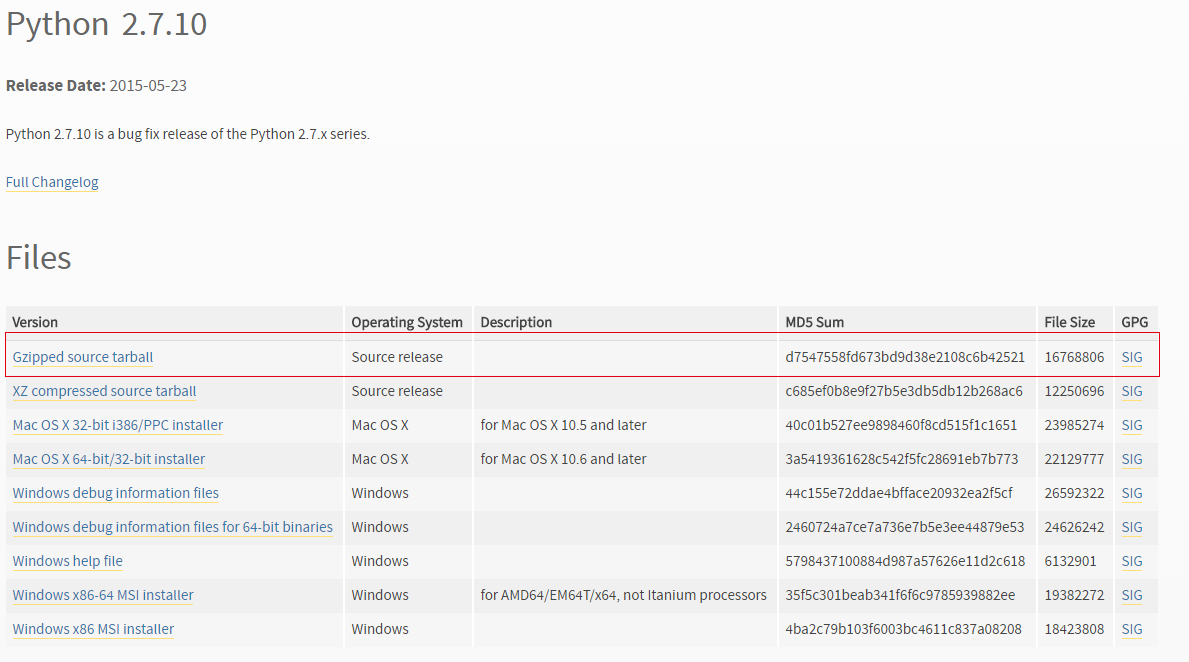This screenshot has height=662, width=1189.
Task: Open SIG link for Mac 64-bit/32-bit installer
Action: (1131, 460)
